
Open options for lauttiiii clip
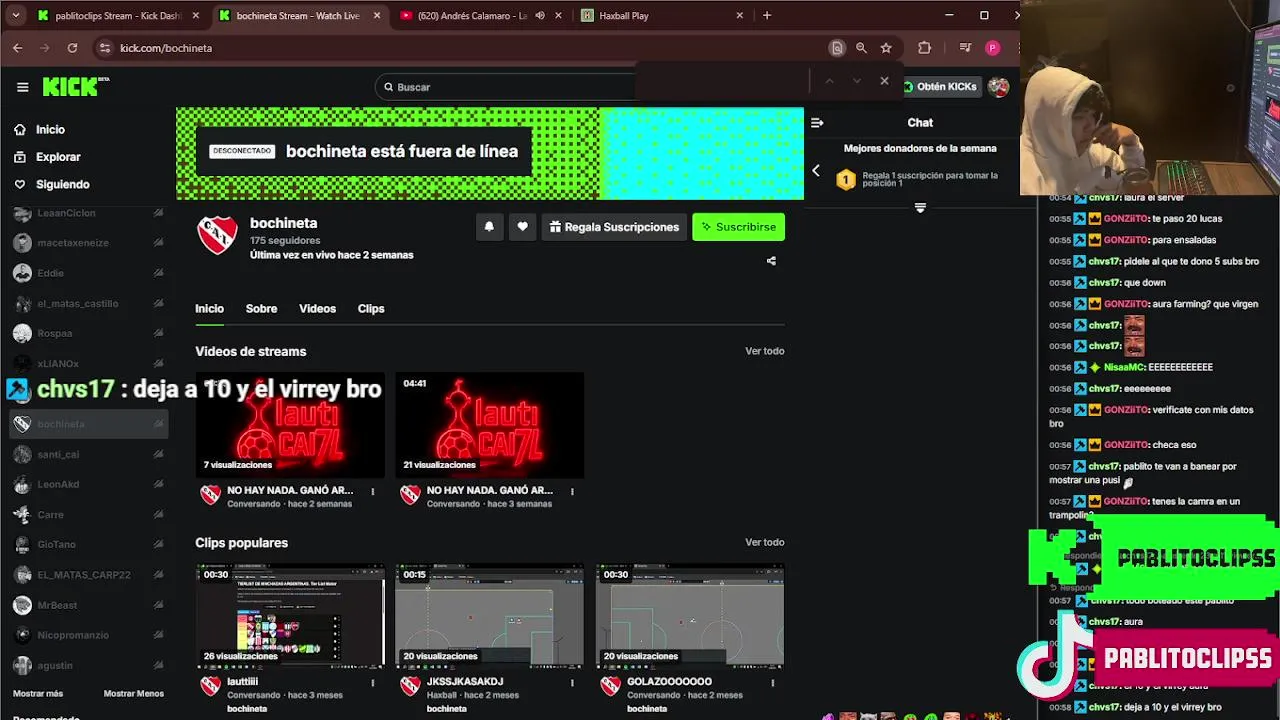coord(373,682)
